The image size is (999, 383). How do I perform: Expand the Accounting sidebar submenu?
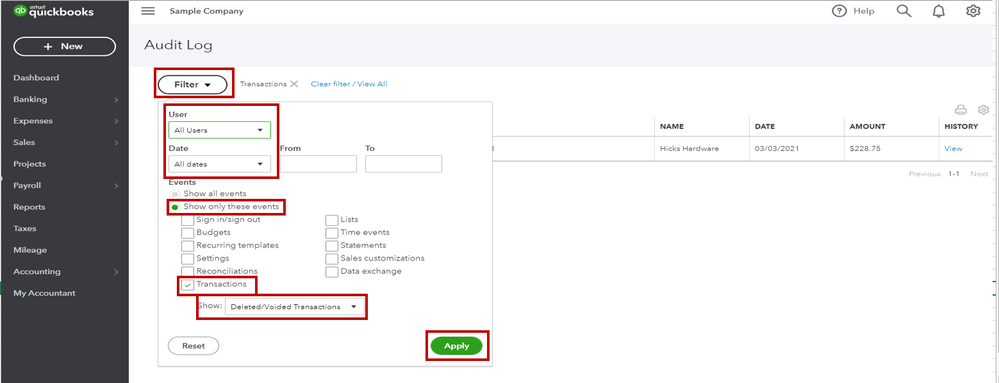(x=117, y=271)
